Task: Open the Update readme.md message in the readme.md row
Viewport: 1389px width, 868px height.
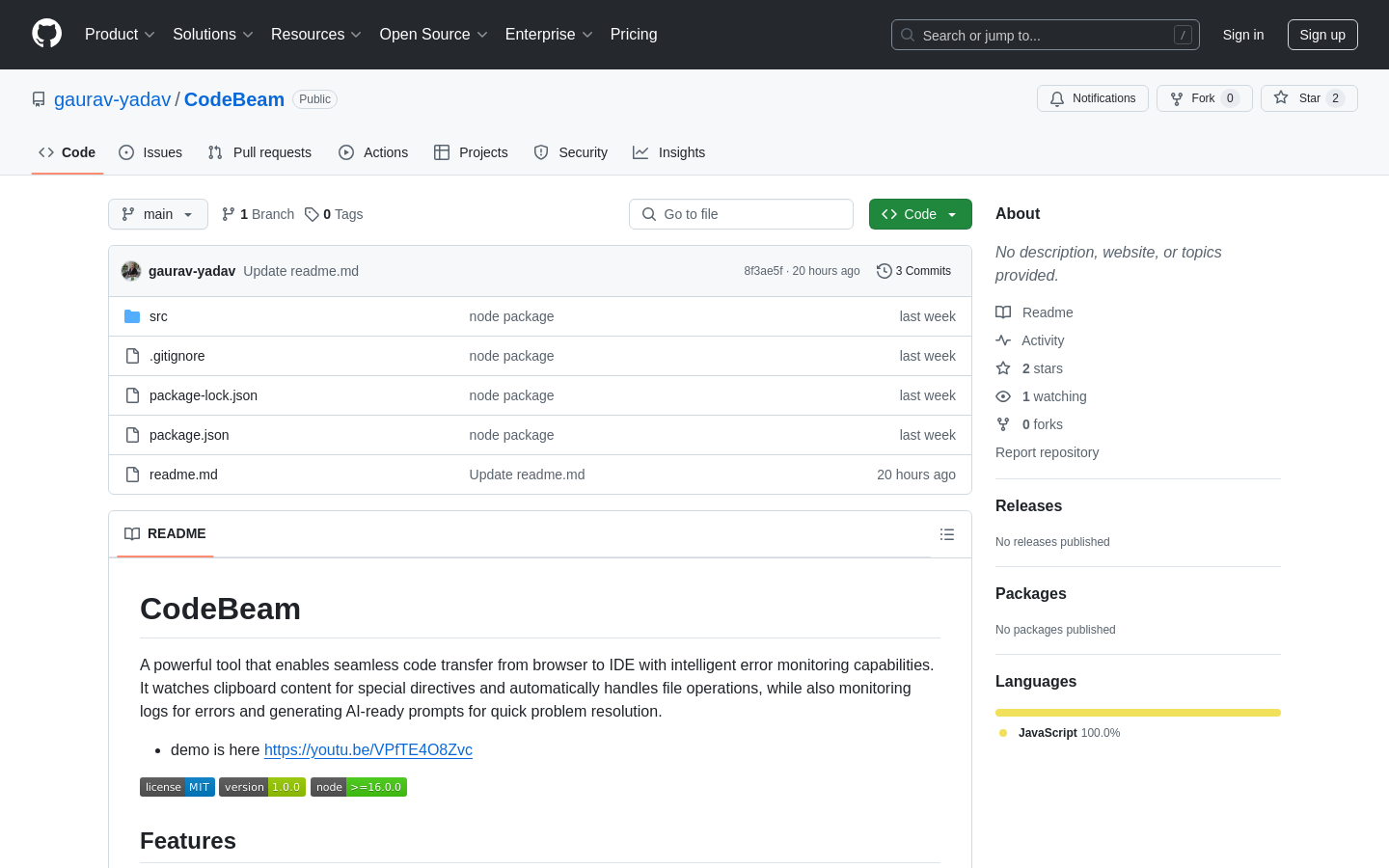Action: click(x=527, y=475)
